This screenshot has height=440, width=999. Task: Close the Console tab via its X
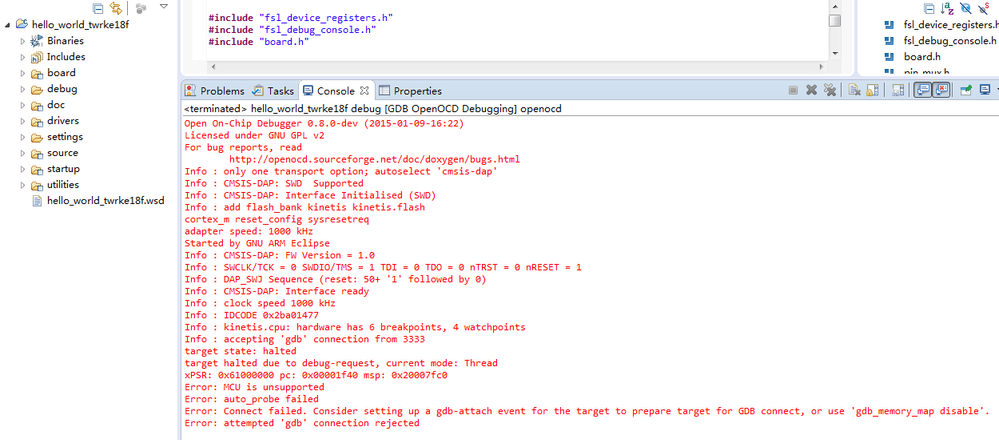364,90
